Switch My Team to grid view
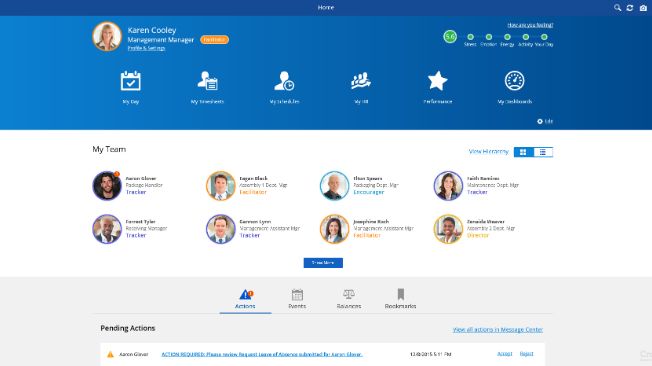Image resolution: width=652 pixels, height=366 pixels. tap(524, 152)
